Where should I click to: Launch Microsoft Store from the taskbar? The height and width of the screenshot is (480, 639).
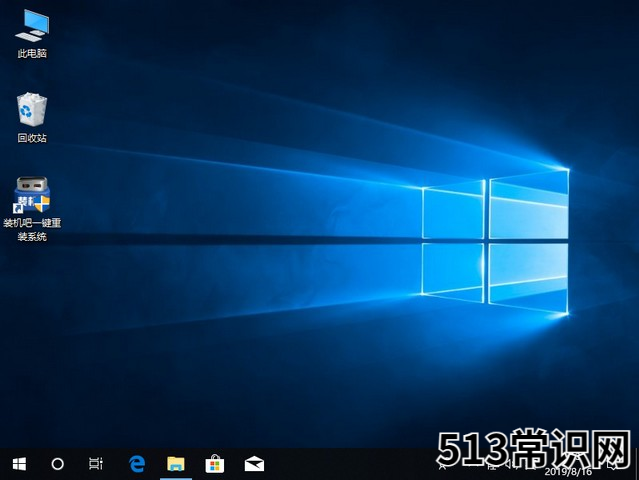tap(215, 464)
